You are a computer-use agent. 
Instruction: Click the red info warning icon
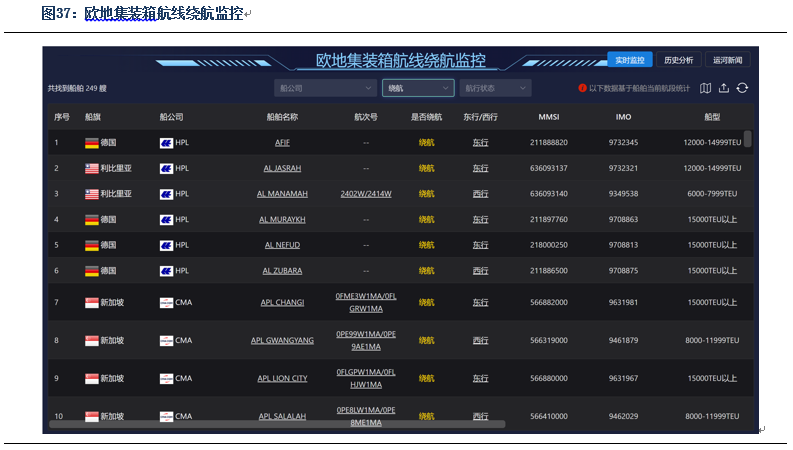coord(582,88)
